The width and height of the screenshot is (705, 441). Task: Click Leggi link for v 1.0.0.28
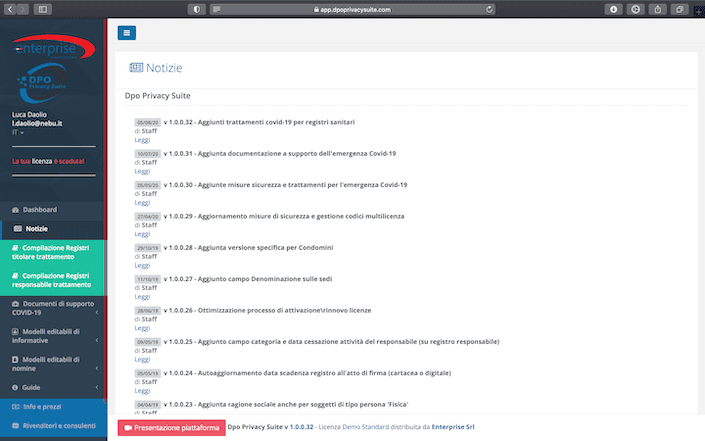[x=142, y=266]
